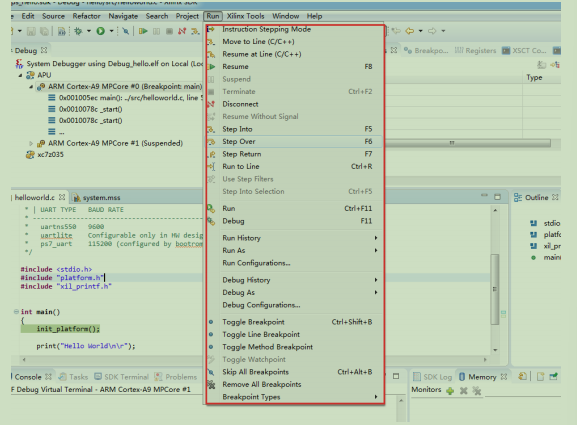Open Run History submenu
577x425 pixels.
pos(294,238)
